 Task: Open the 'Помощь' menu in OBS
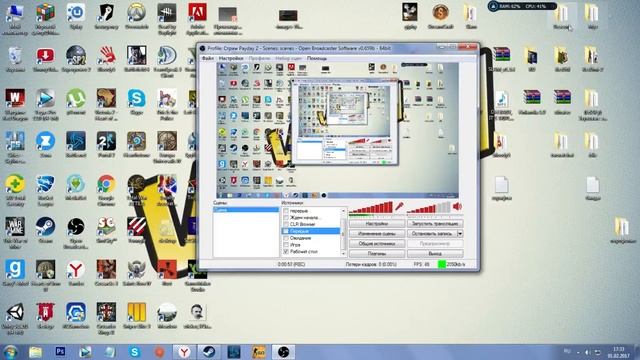[317, 58]
